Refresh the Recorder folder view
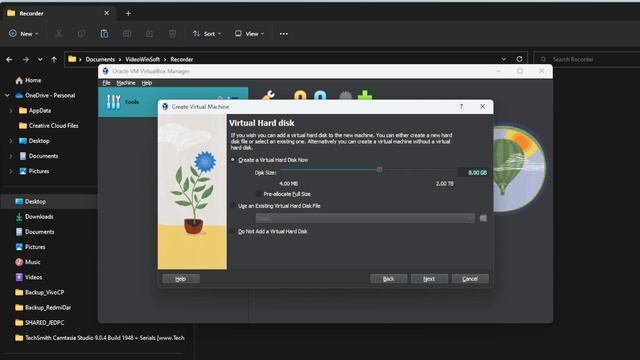The height and width of the screenshot is (360, 640). (x=519, y=59)
